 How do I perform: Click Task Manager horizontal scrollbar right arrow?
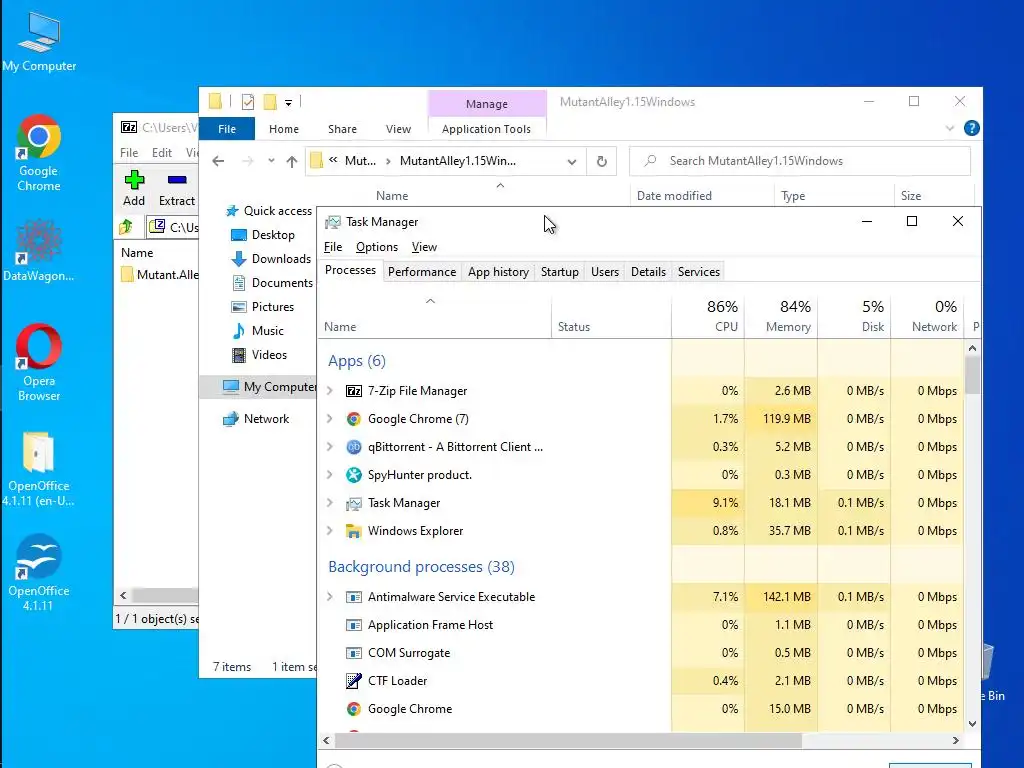[955, 740]
